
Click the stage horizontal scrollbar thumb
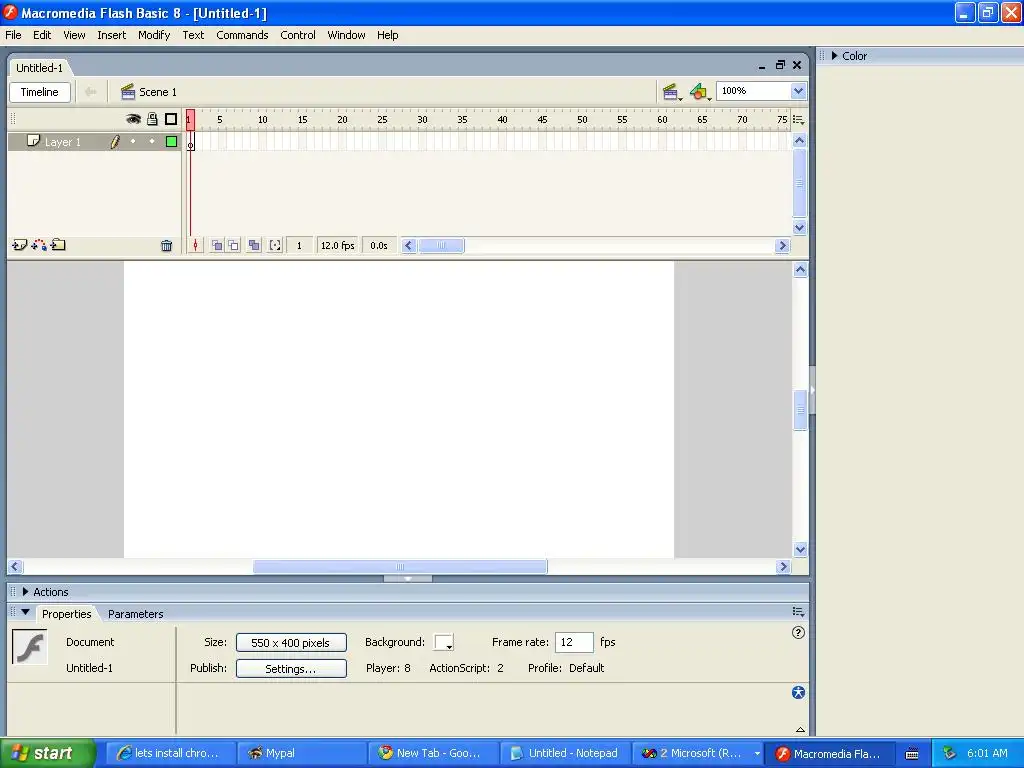[x=400, y=567]
